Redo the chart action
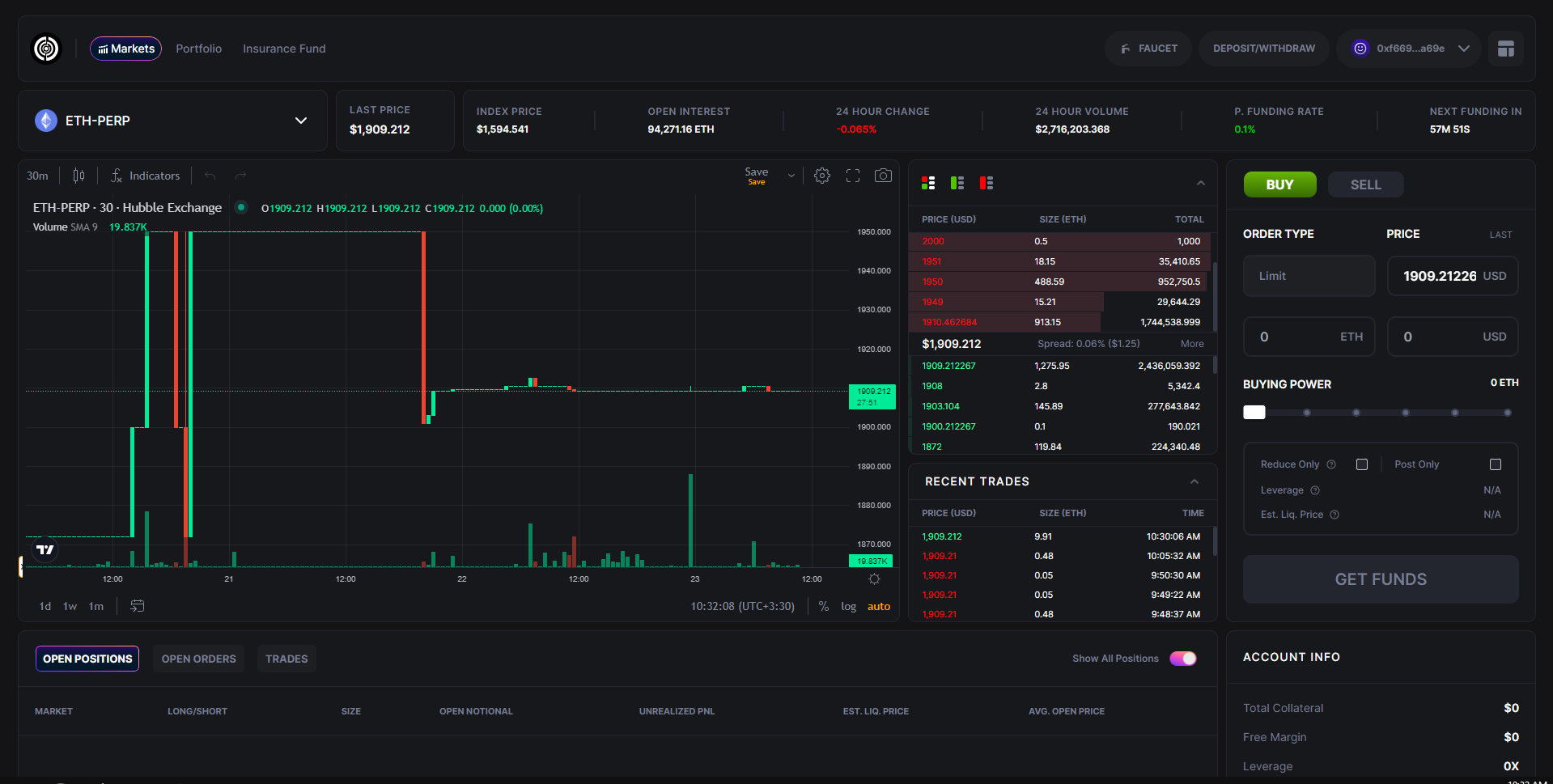The width and height of the screenshot is (1553, 784). [240, 176]
